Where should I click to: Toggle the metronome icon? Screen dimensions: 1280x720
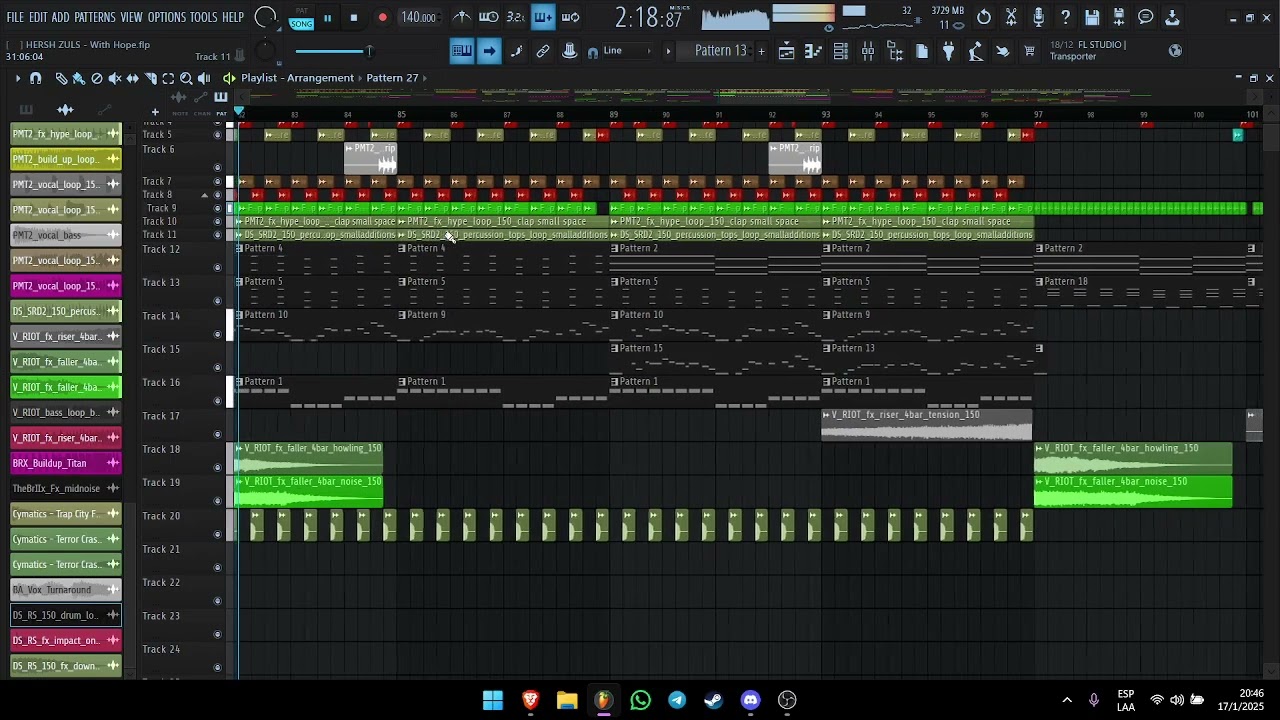click(462, 17)
